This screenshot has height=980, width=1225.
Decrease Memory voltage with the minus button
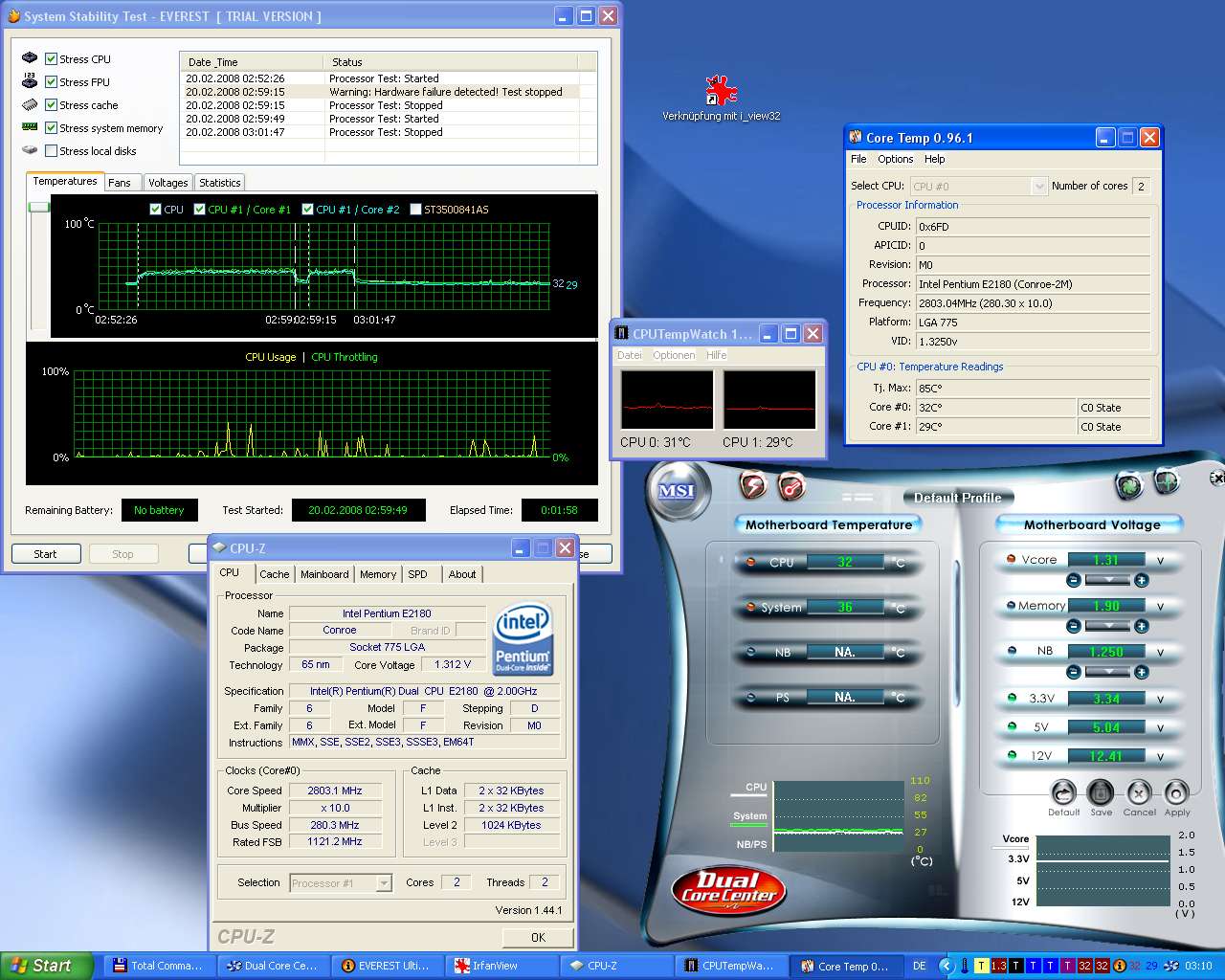click(x=1073, y=626)
